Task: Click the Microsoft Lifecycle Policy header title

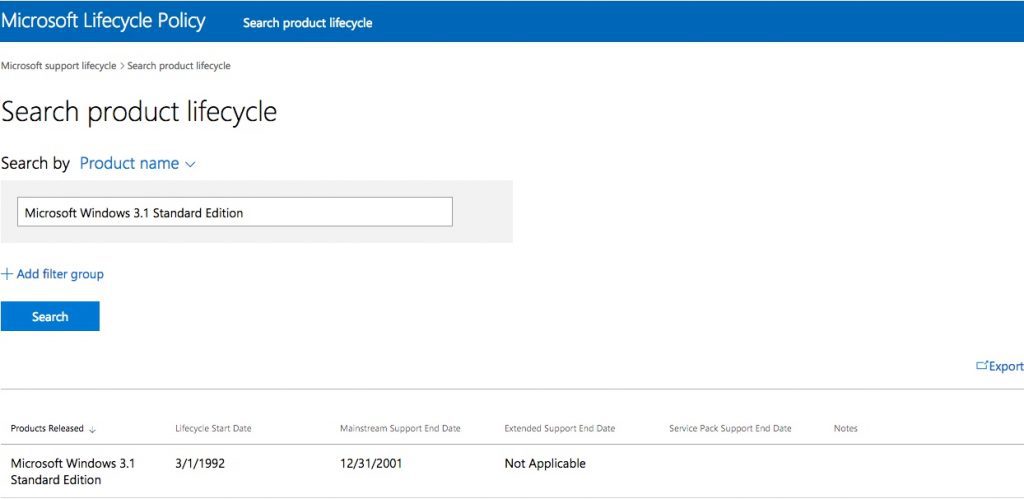Action: point(103,21)
